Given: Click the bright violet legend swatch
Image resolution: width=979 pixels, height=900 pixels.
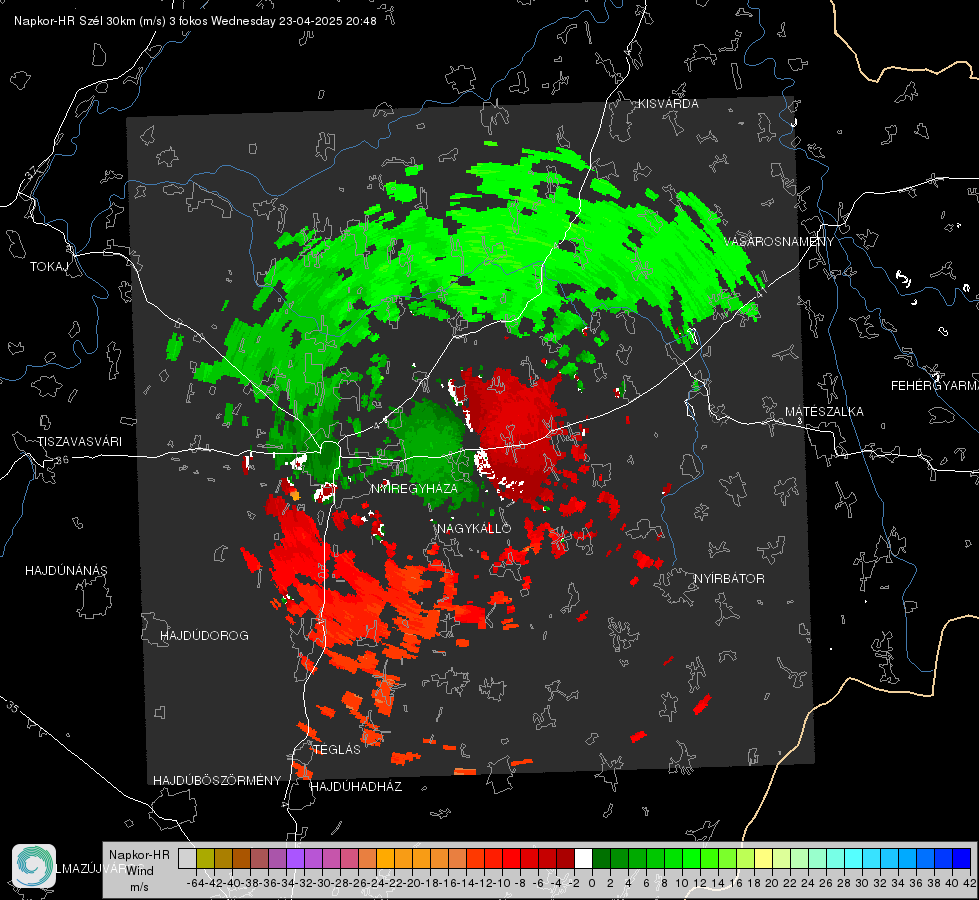Looking at the screenshot, I should [x=295, y=858].
